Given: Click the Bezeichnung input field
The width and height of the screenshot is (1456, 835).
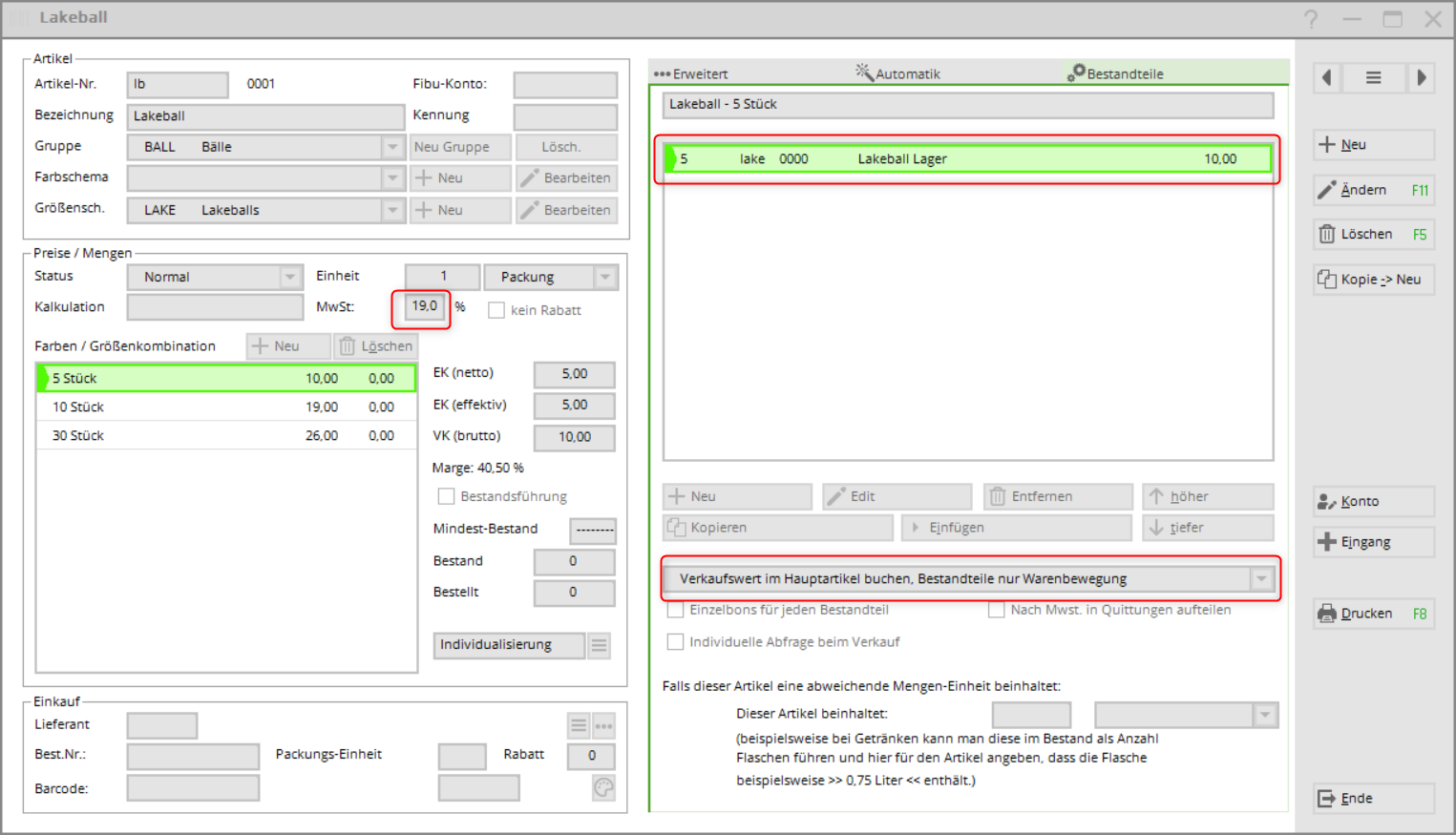Looking at the screenshot, I should (265, 116).
